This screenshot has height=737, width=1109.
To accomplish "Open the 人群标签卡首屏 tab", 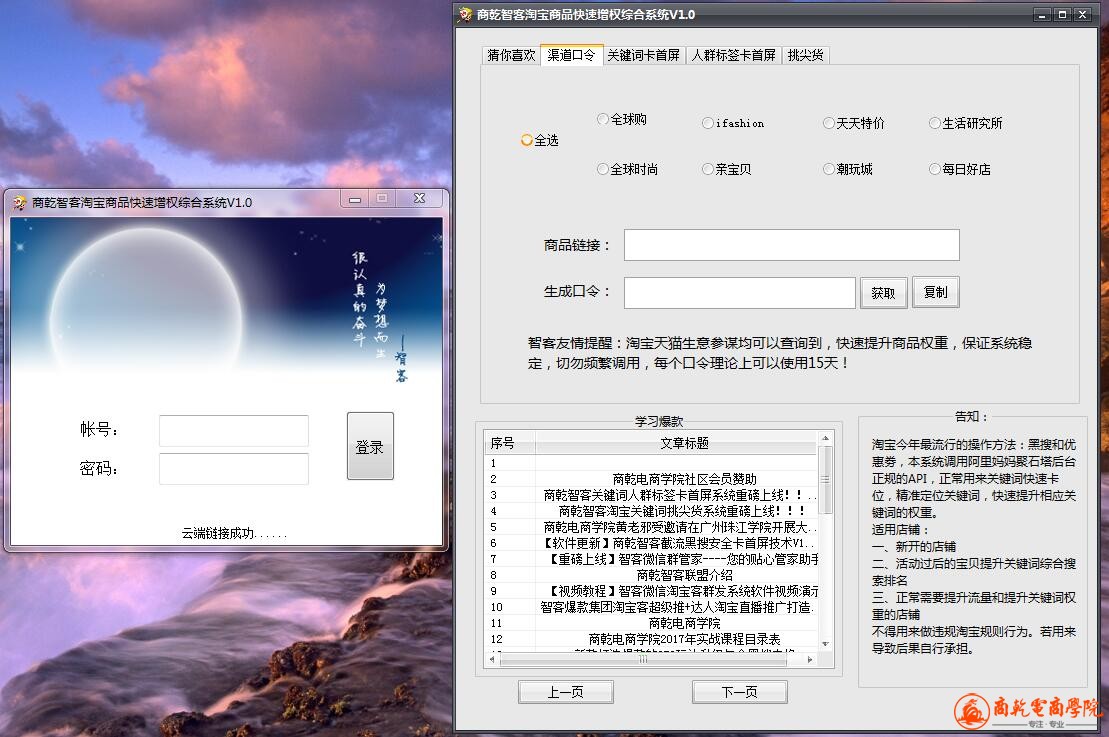I will [733, 55].
